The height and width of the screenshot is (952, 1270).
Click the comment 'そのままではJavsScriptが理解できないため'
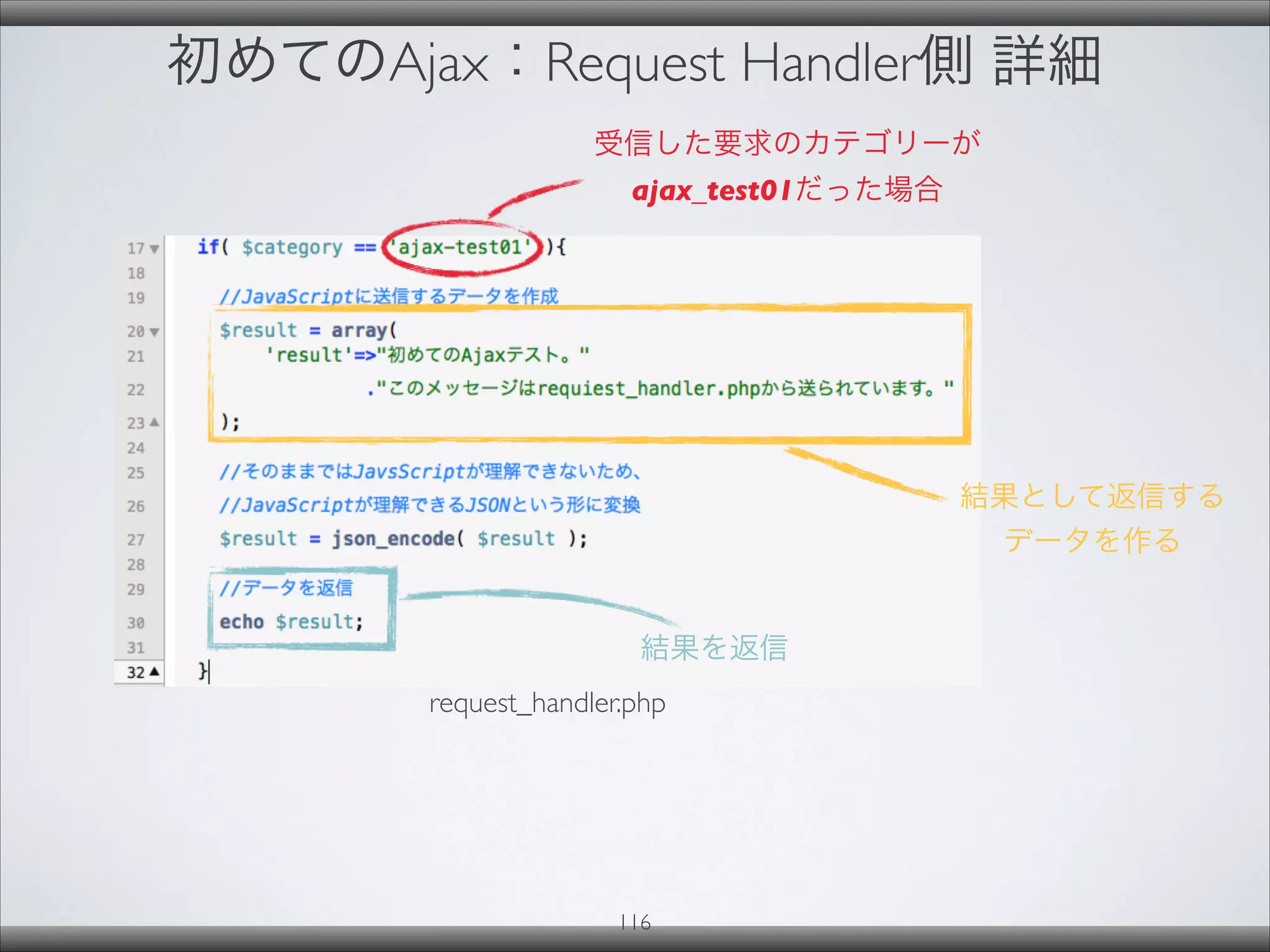coord(430,472)
